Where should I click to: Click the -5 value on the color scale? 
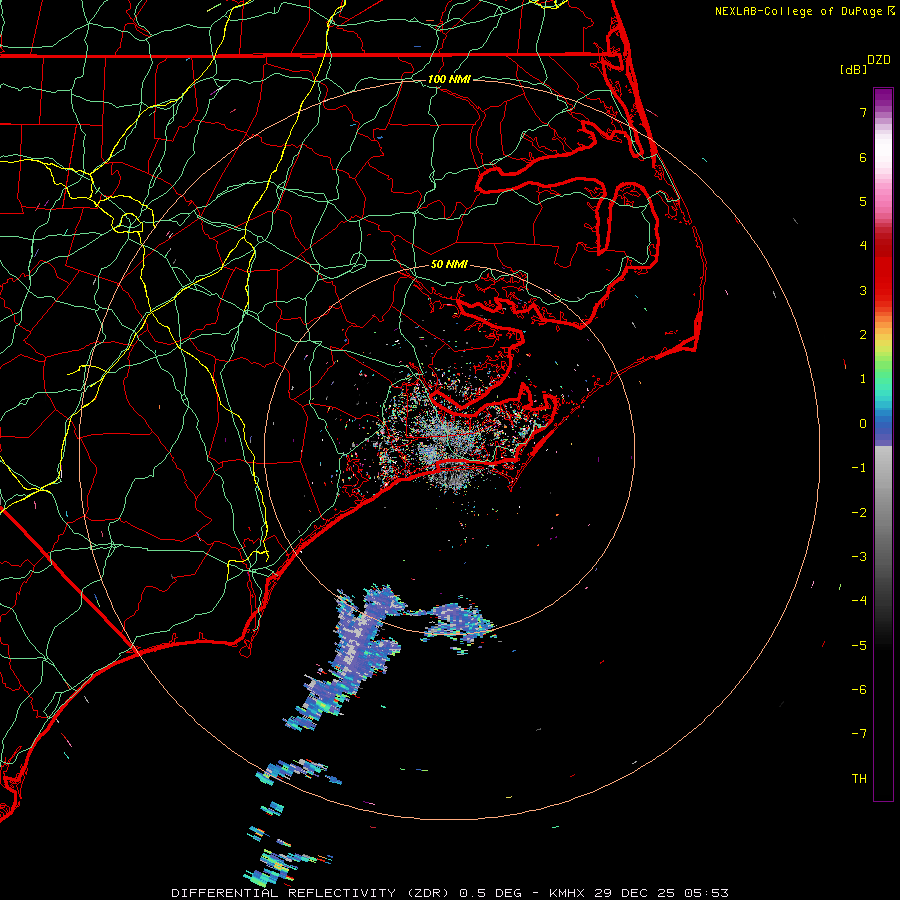[x=859, y=646]
